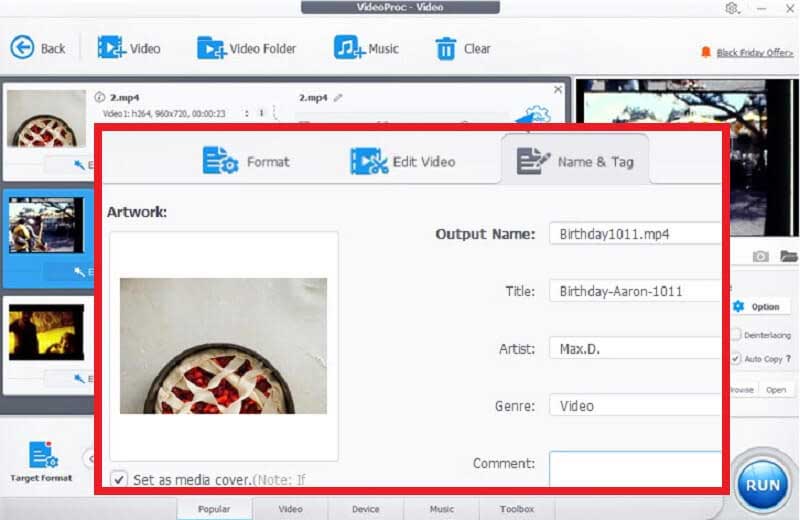Select the Name & Tag tab
800x520 pixels.
(575, 161)
